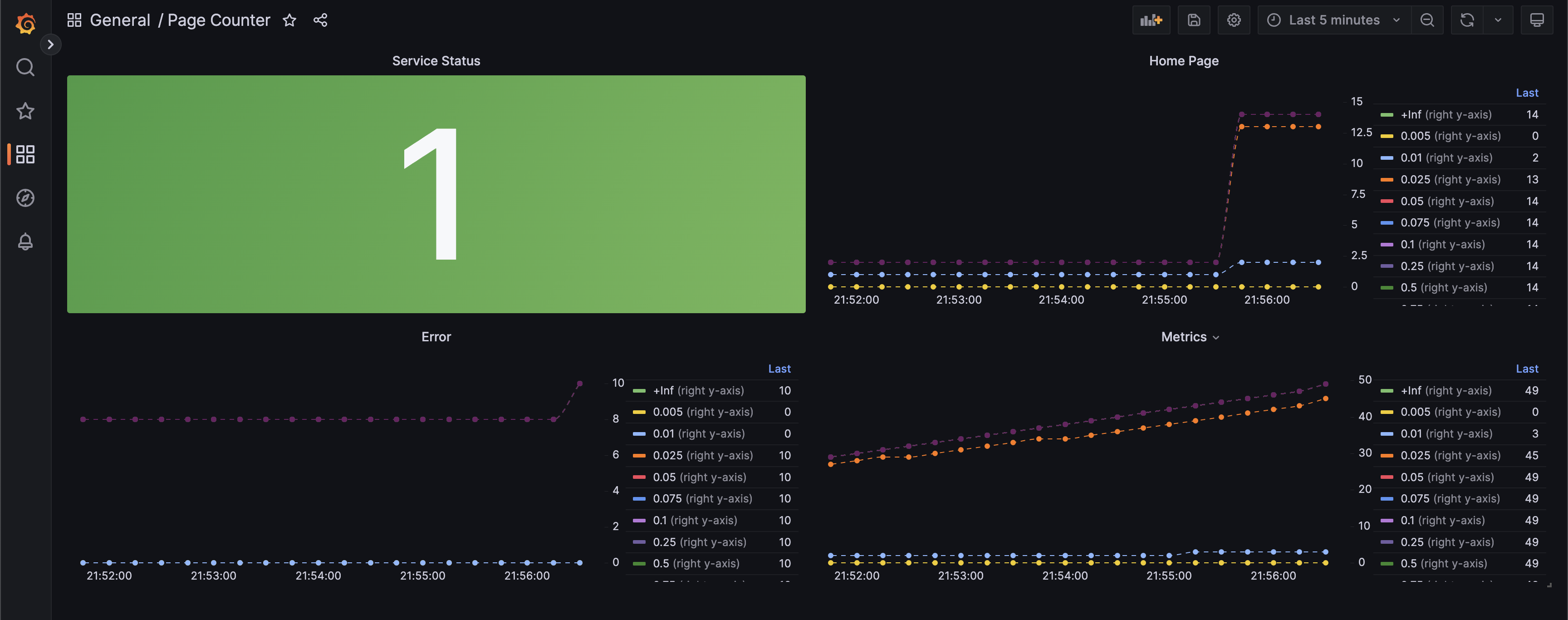The width and height of the screenshot is (1568, 620).
Task: Expand the sidebar with arrow toggle
Action: tap(50, 44)
